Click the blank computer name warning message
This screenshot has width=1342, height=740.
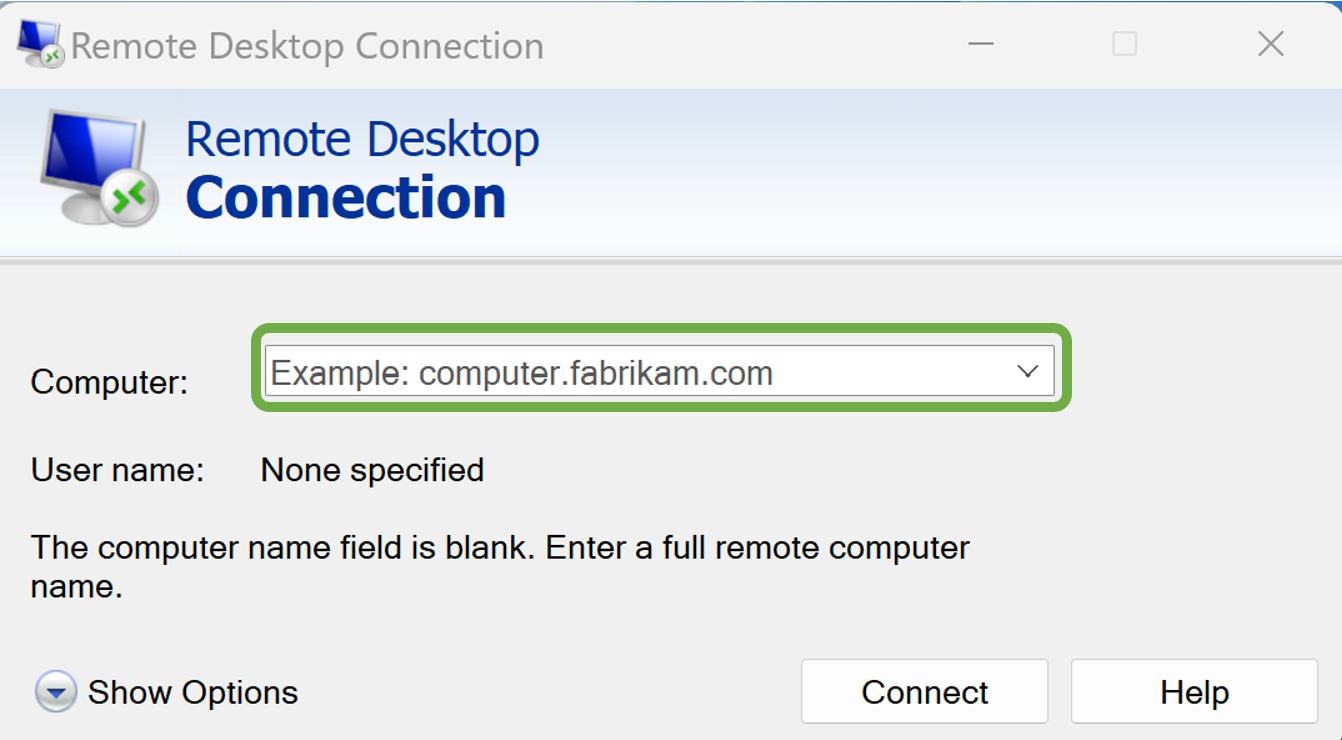point(500,566)
